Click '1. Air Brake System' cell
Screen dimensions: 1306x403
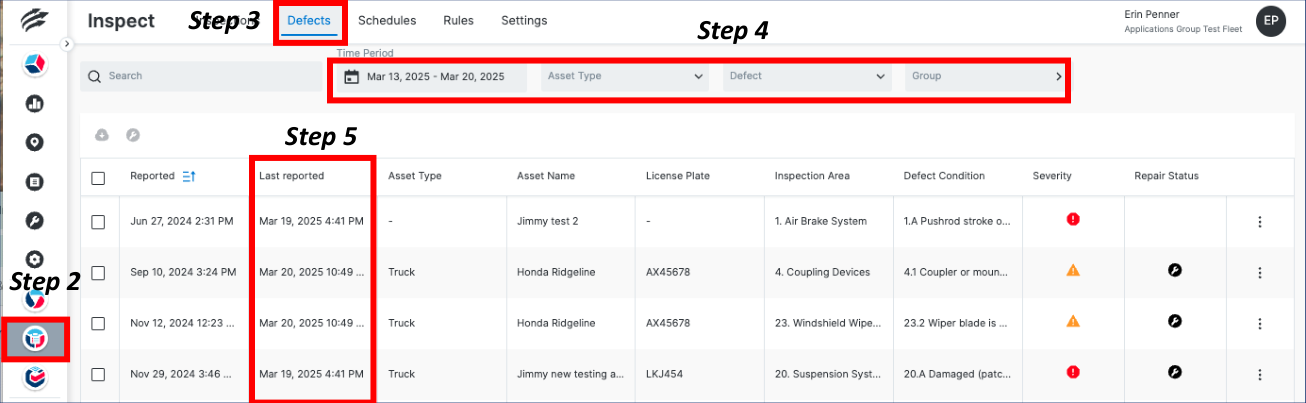[x=821, y=221]
